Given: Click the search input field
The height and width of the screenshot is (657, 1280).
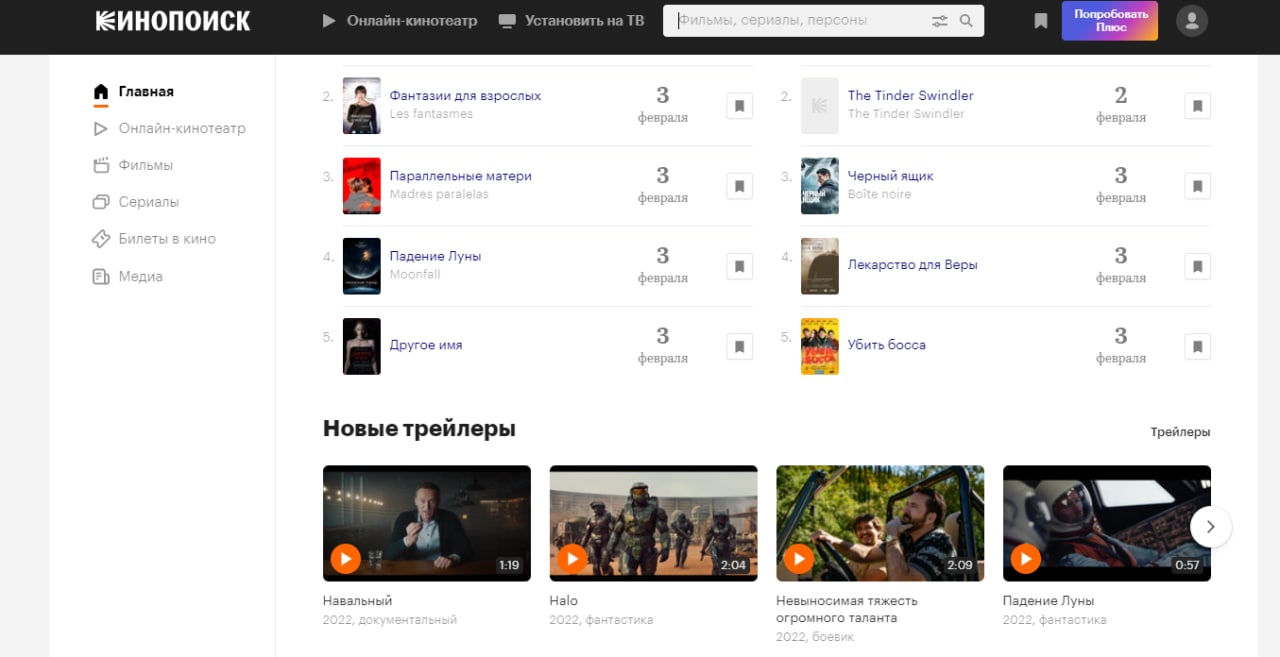Looking at the screenshot, I should coord(800,21).
